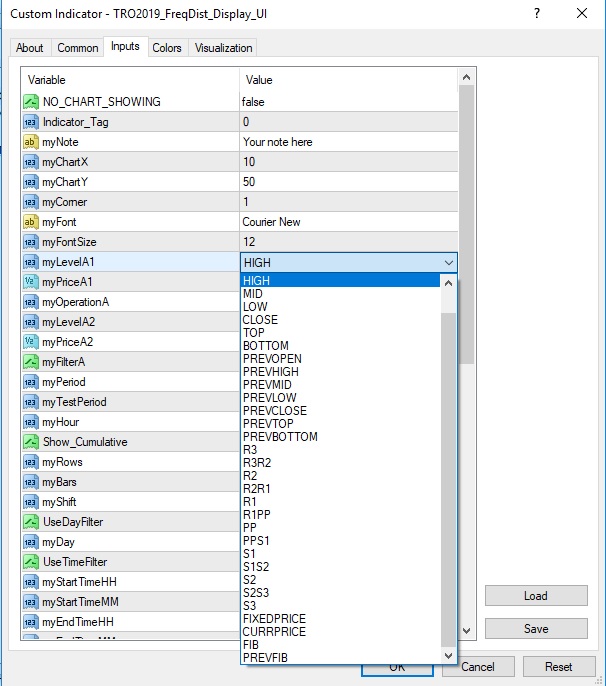Click the myPeriod integer icon
This screenshot has width=606, height=686.
(31, 382)
